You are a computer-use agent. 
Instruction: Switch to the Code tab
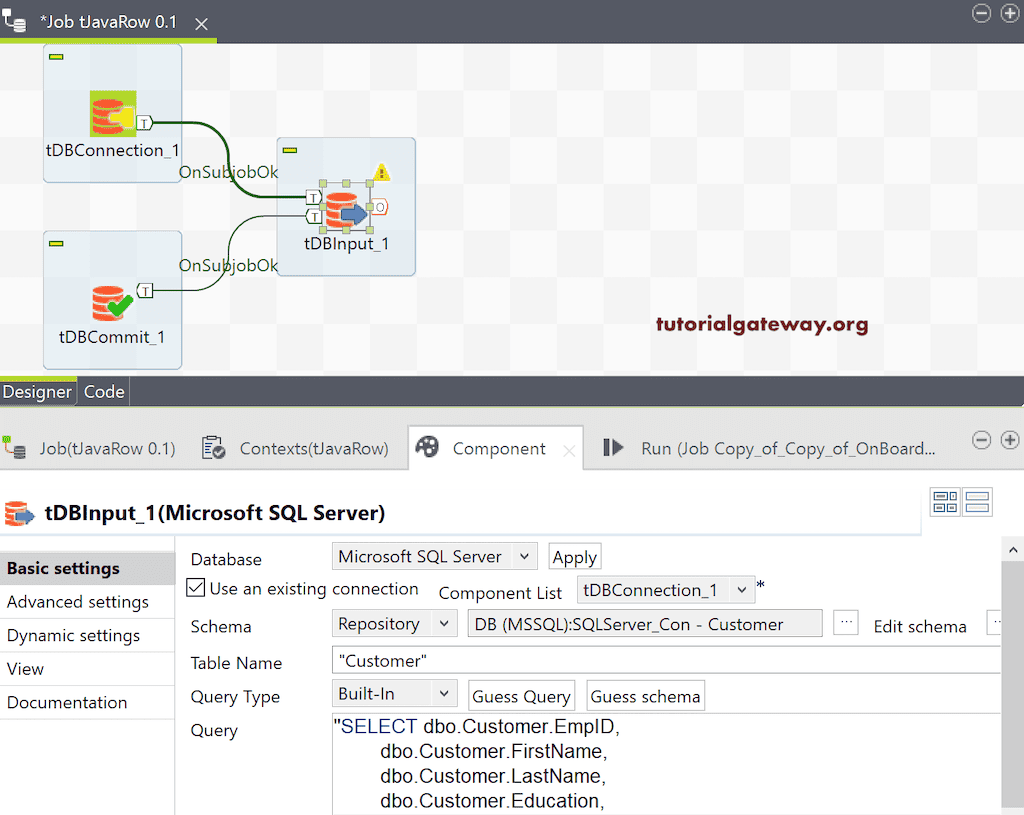tap(104, 392)
